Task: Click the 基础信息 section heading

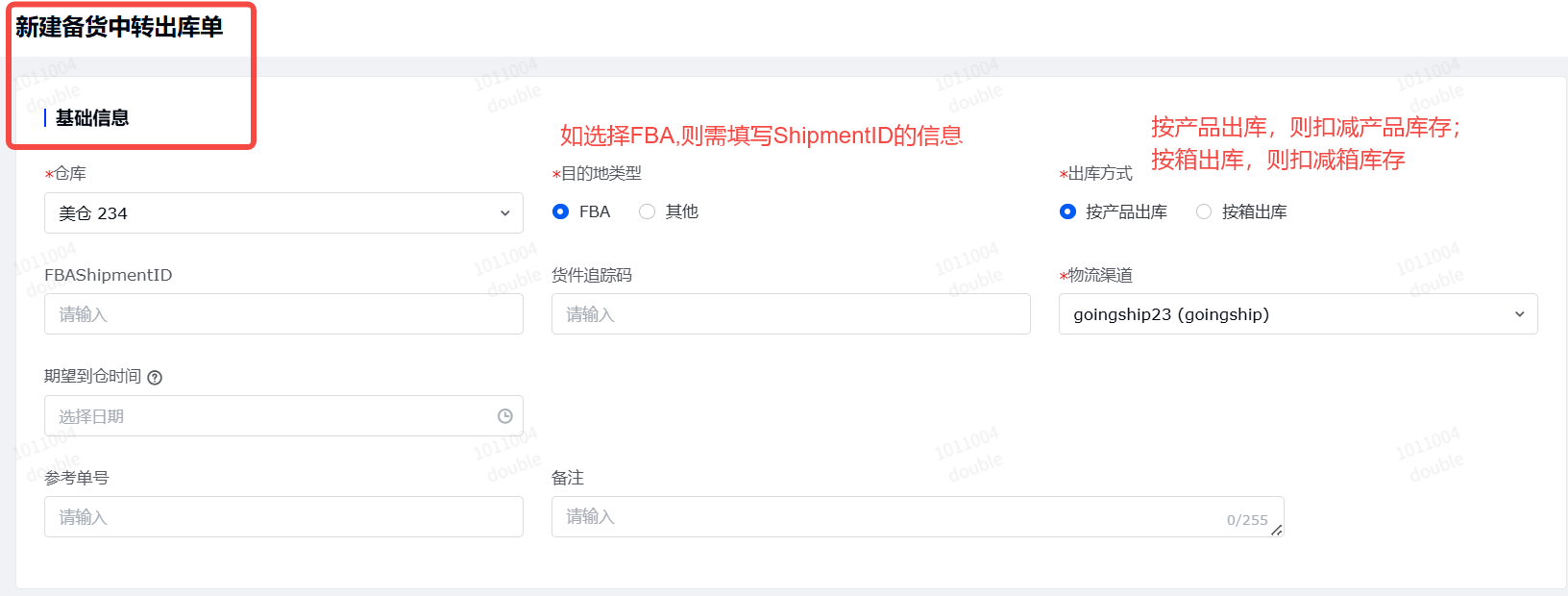Action: click(x=92, y=118)
